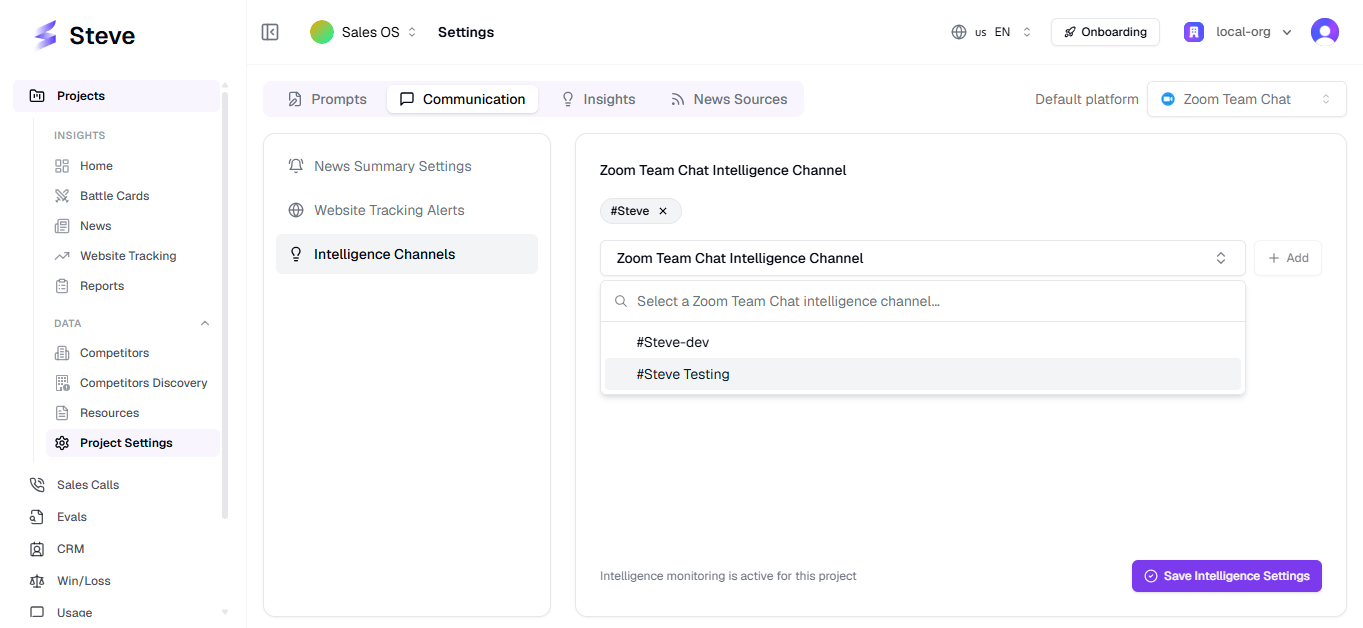1363x628 pixels.
Task: Click the Website Tracking Alerts globe icon
Action: [296, 210]
